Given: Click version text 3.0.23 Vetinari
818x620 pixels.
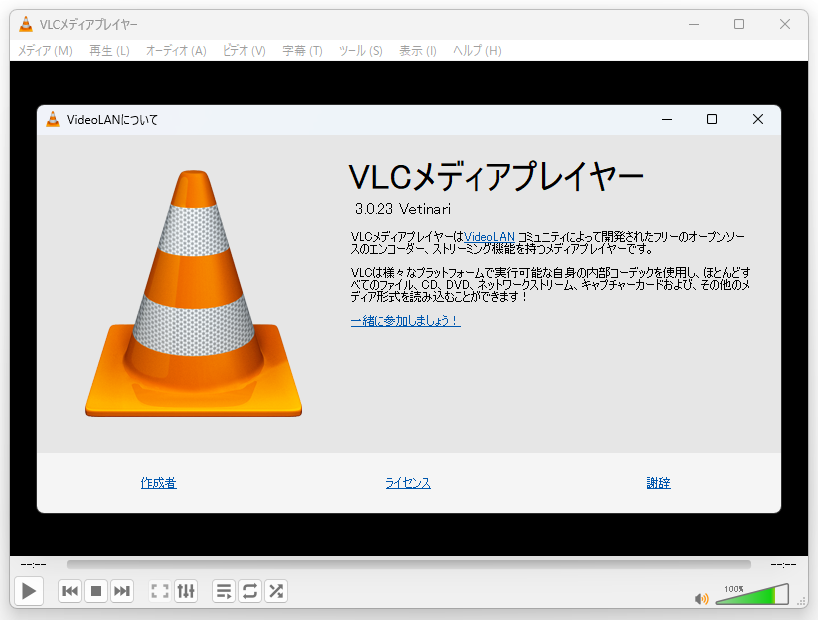Looking at the screenshot, I should tap(403, 209).
